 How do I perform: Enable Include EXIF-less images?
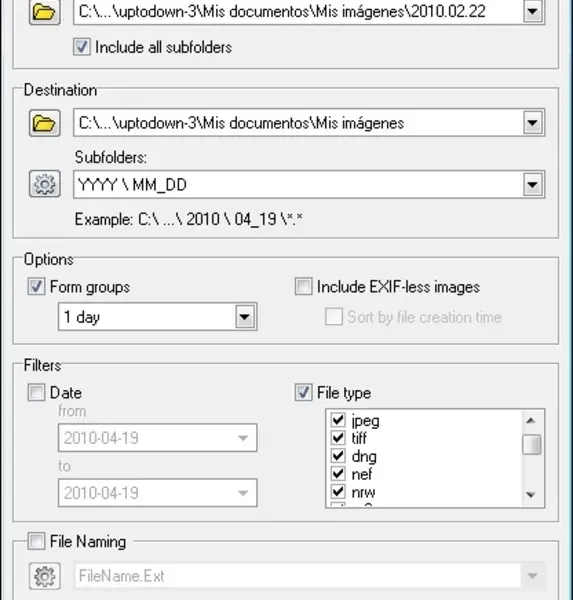(303, 287)
